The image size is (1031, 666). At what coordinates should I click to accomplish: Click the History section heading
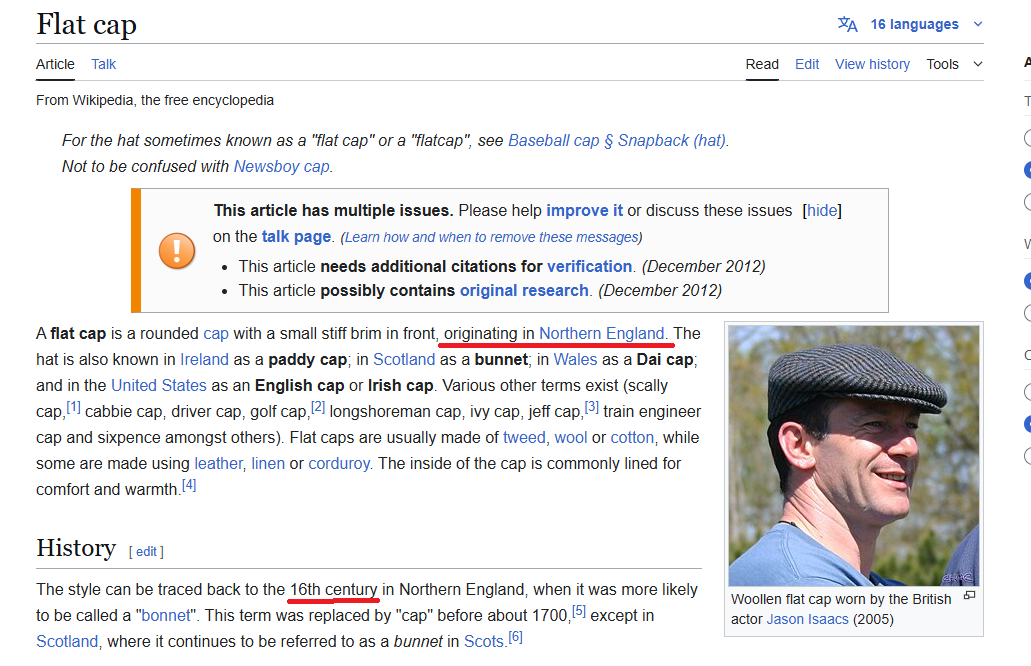[76, 548]
